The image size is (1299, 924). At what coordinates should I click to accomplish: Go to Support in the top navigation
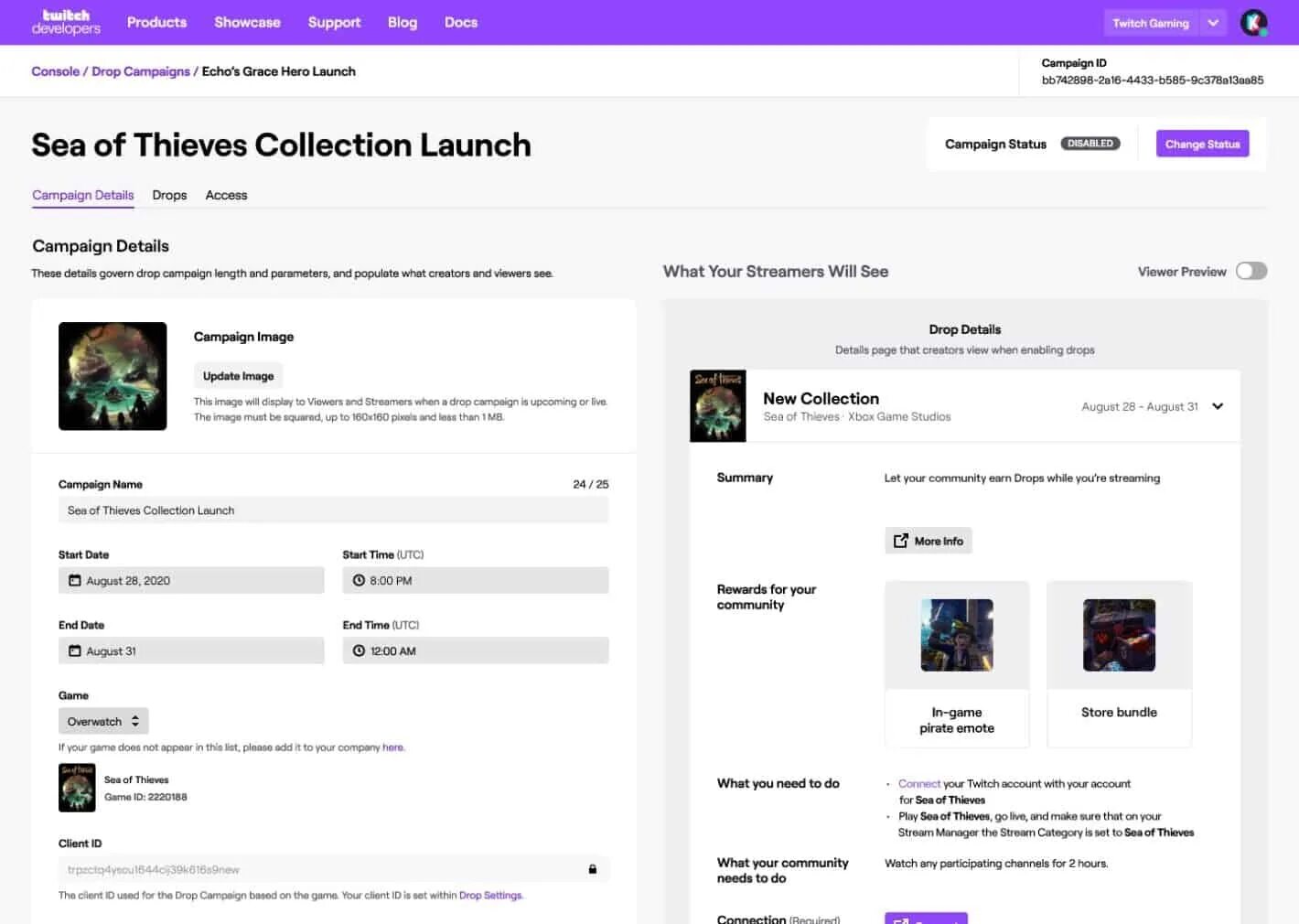pos(334,22)
